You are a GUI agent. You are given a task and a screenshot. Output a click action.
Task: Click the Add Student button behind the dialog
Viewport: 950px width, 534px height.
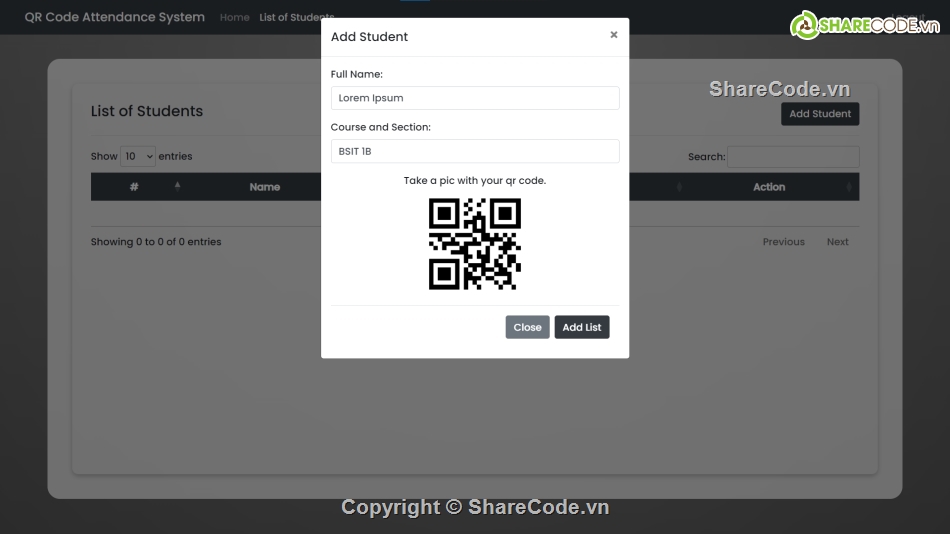(820, 114)
